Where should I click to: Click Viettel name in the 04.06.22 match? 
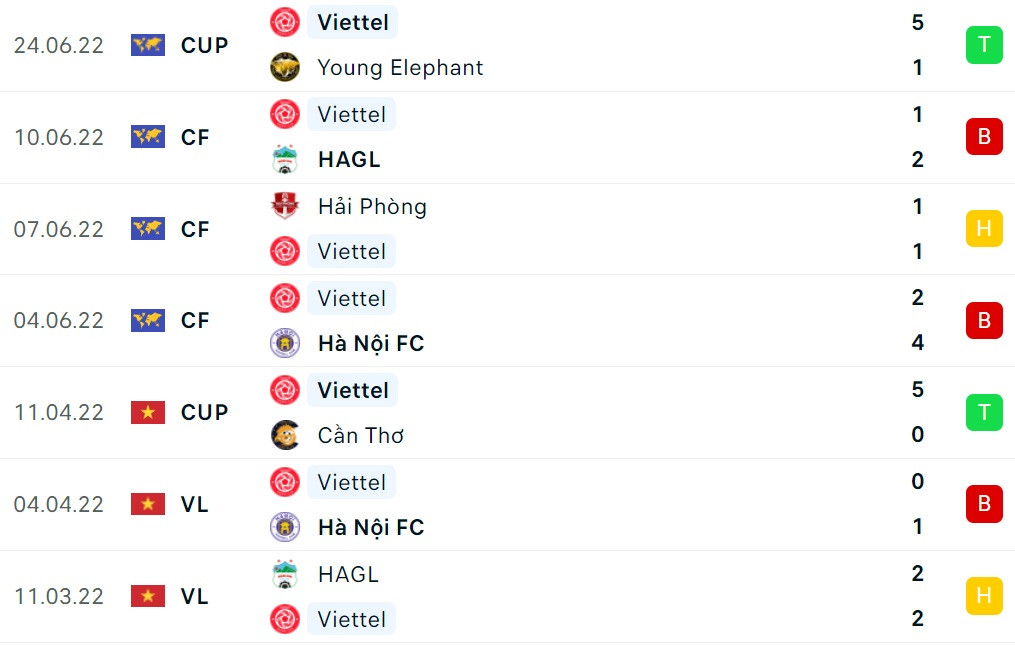coord(351,298)
